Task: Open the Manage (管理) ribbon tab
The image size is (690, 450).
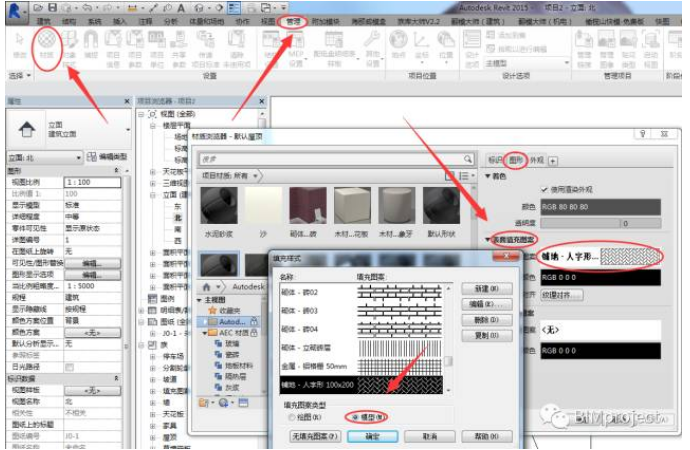Action: click(293, 21)
